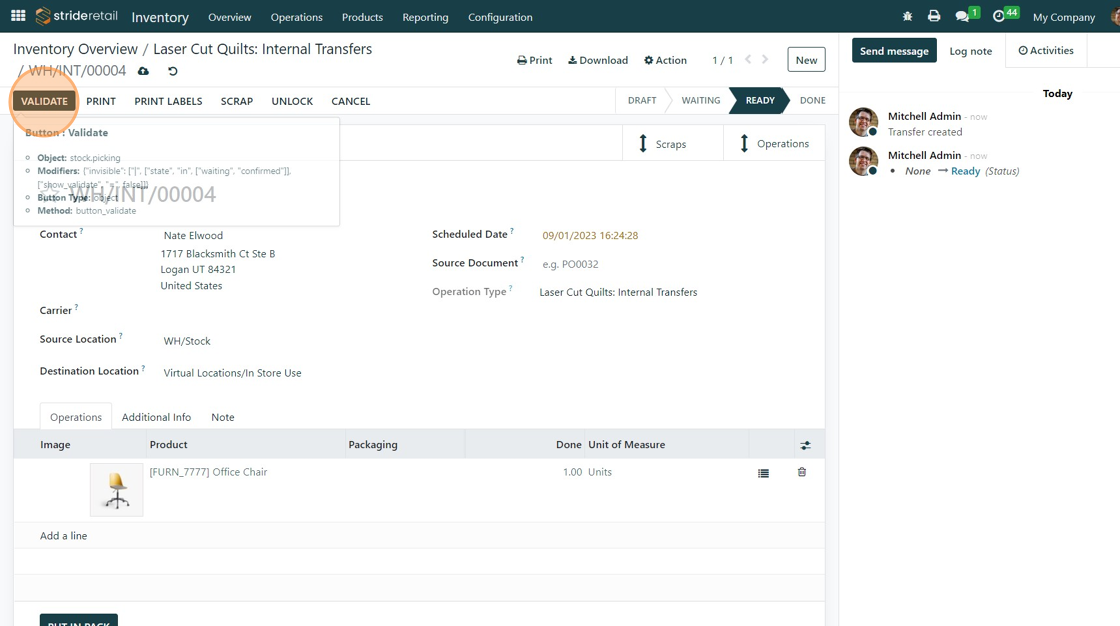This screenshot has height=626, width=1120.
Task: Click the cloud save icon
Action: tap(144, 71)
